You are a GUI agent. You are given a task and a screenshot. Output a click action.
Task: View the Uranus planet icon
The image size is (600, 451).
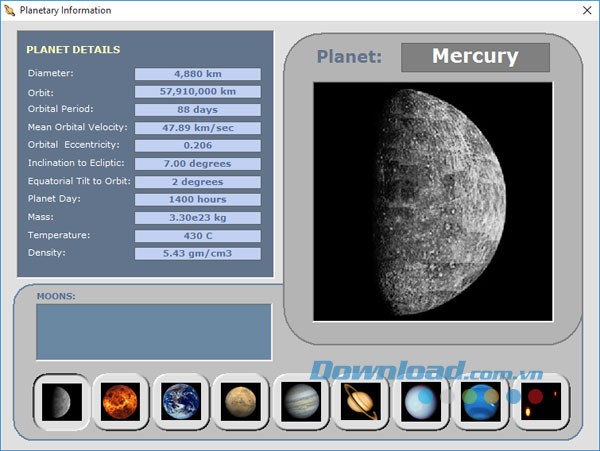[x=421, y=402]
